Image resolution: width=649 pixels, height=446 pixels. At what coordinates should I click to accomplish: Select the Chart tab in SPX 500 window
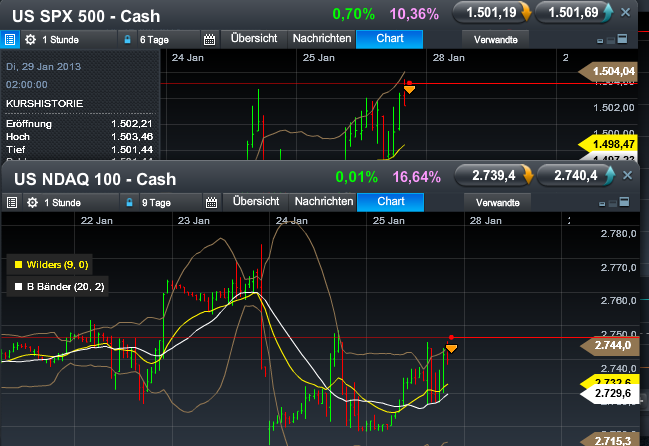[389, 38]
